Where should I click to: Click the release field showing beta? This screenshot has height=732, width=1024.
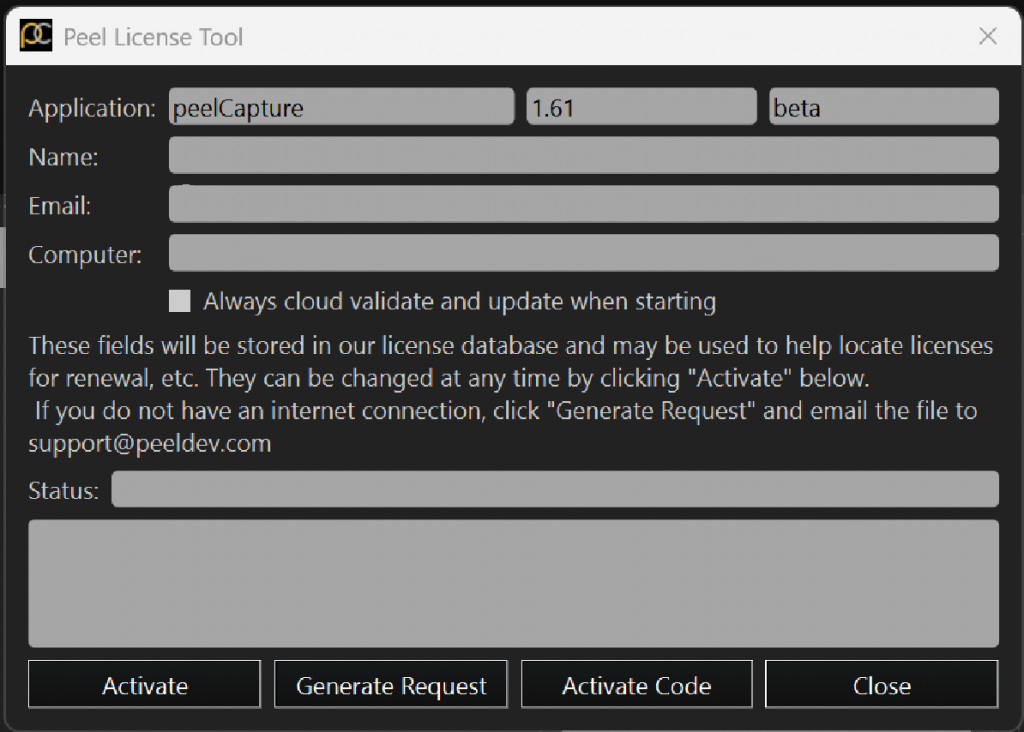tap(884, 106)
